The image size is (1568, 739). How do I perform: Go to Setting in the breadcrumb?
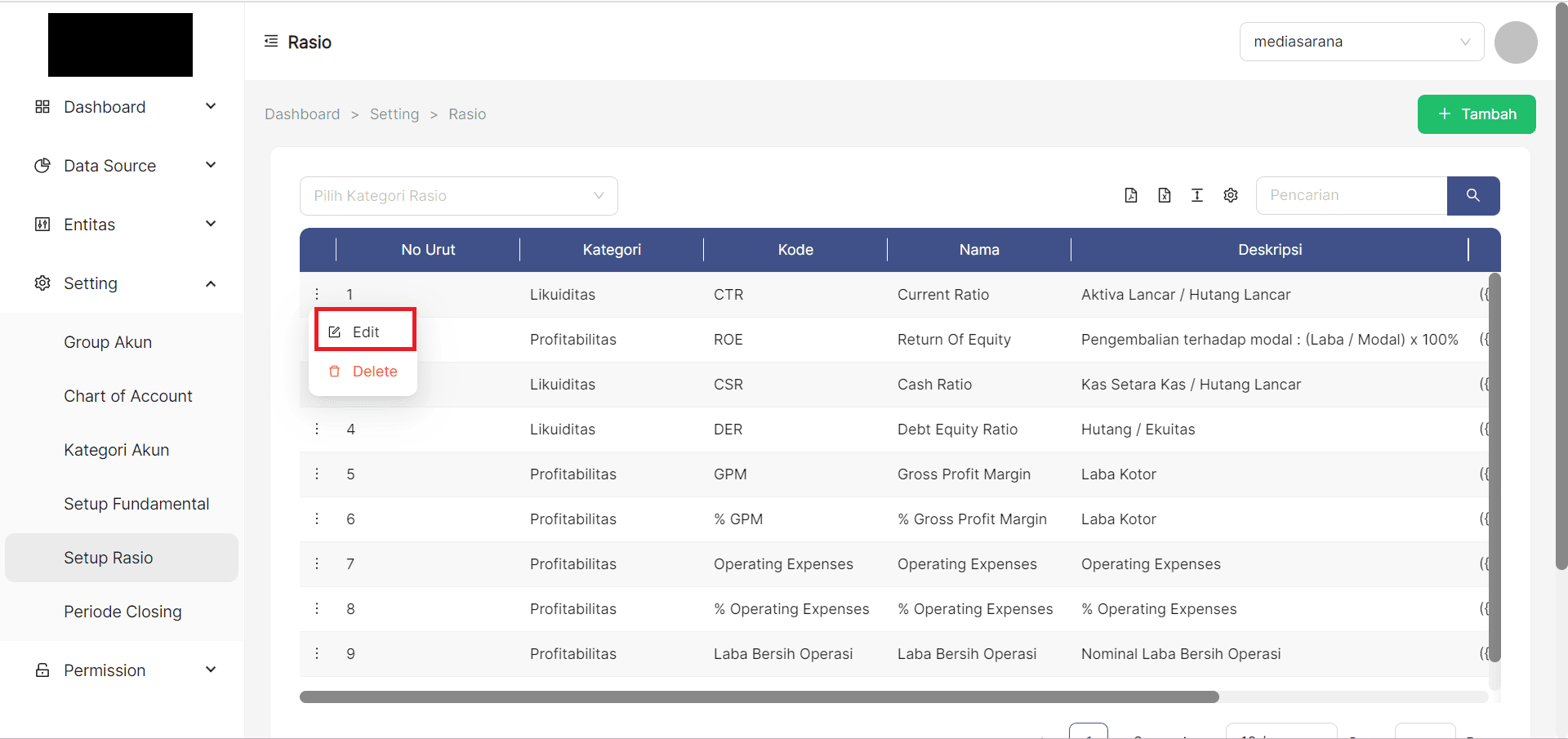[x=394, y=114]
